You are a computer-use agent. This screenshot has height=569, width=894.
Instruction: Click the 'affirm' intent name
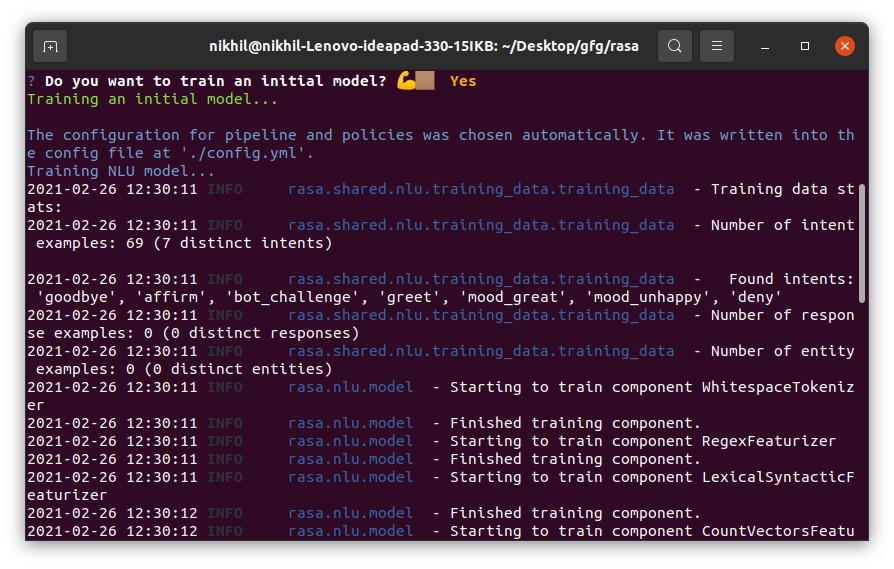tap(170, 298)
